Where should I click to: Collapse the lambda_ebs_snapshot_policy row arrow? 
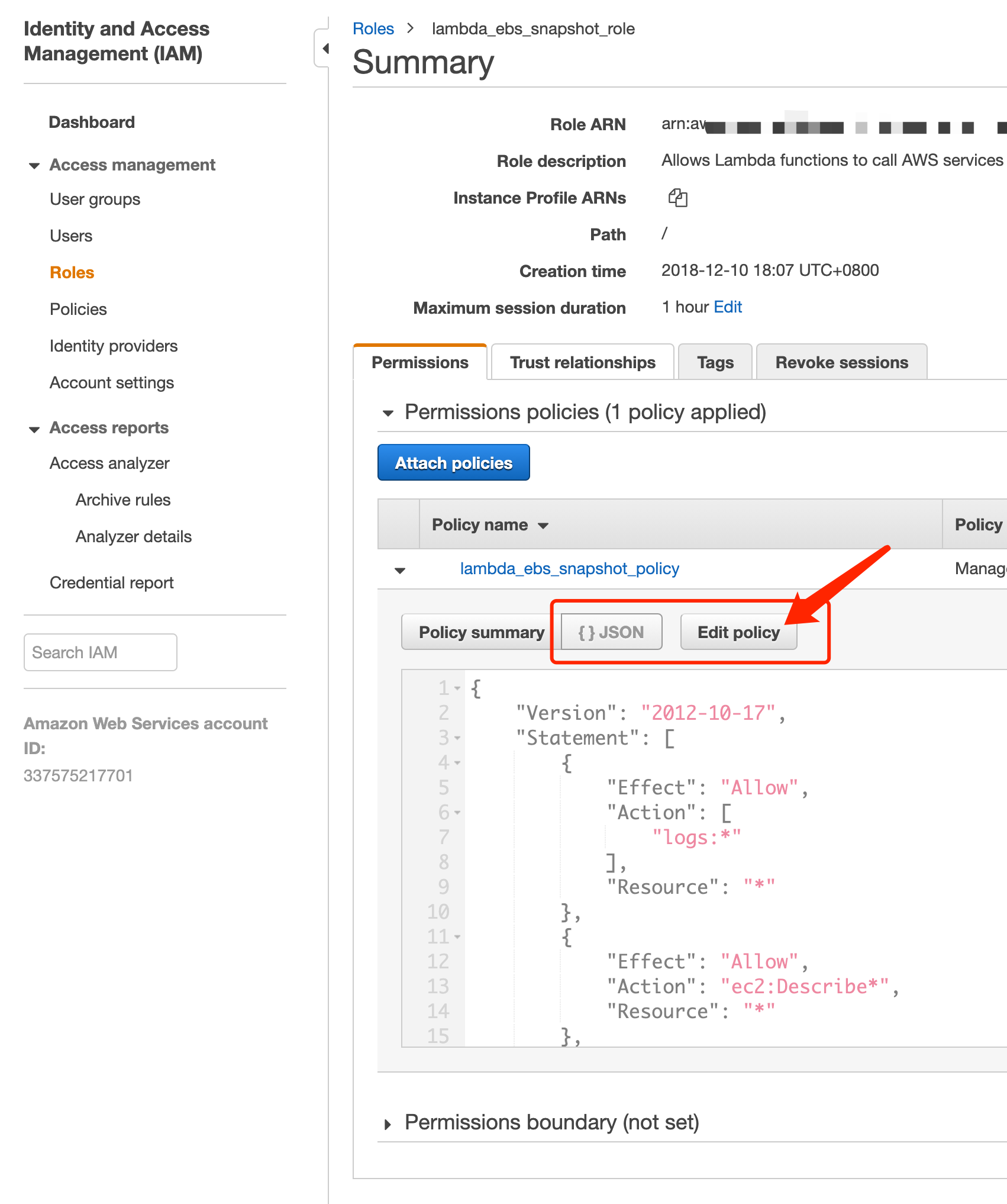click(x=400, y=570)
